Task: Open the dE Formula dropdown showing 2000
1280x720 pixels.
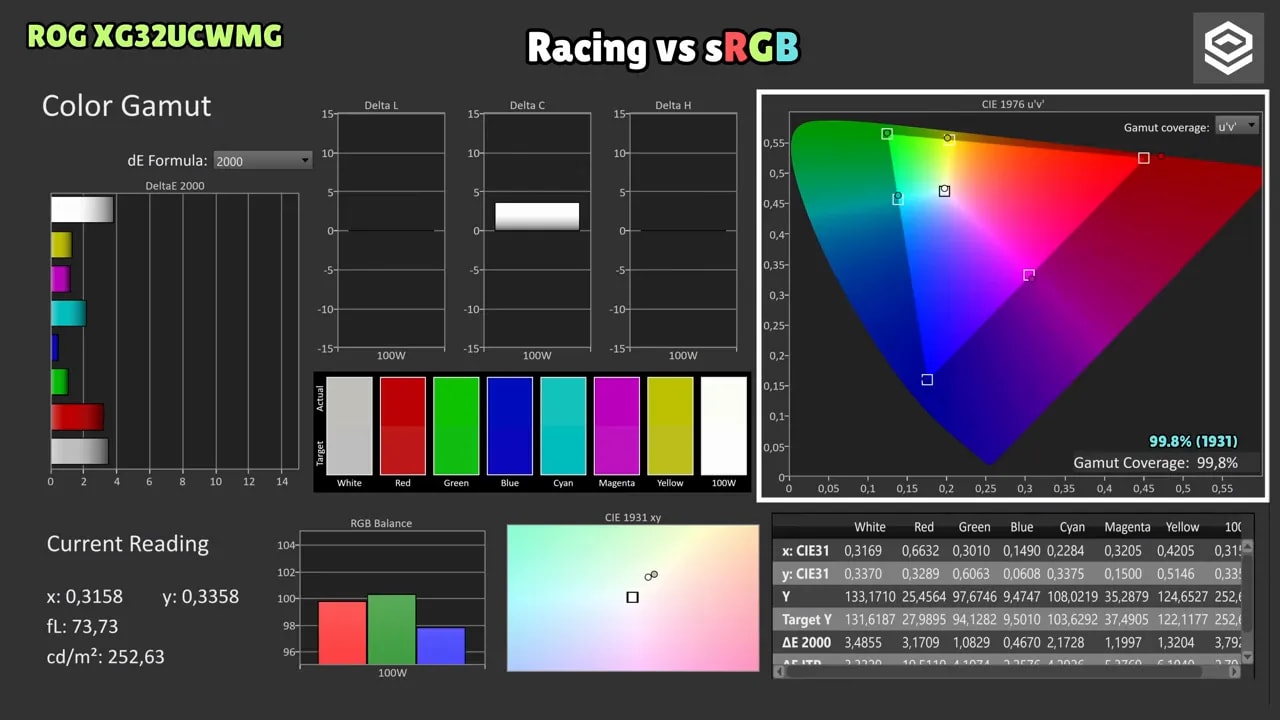Action: pos(263,160)
